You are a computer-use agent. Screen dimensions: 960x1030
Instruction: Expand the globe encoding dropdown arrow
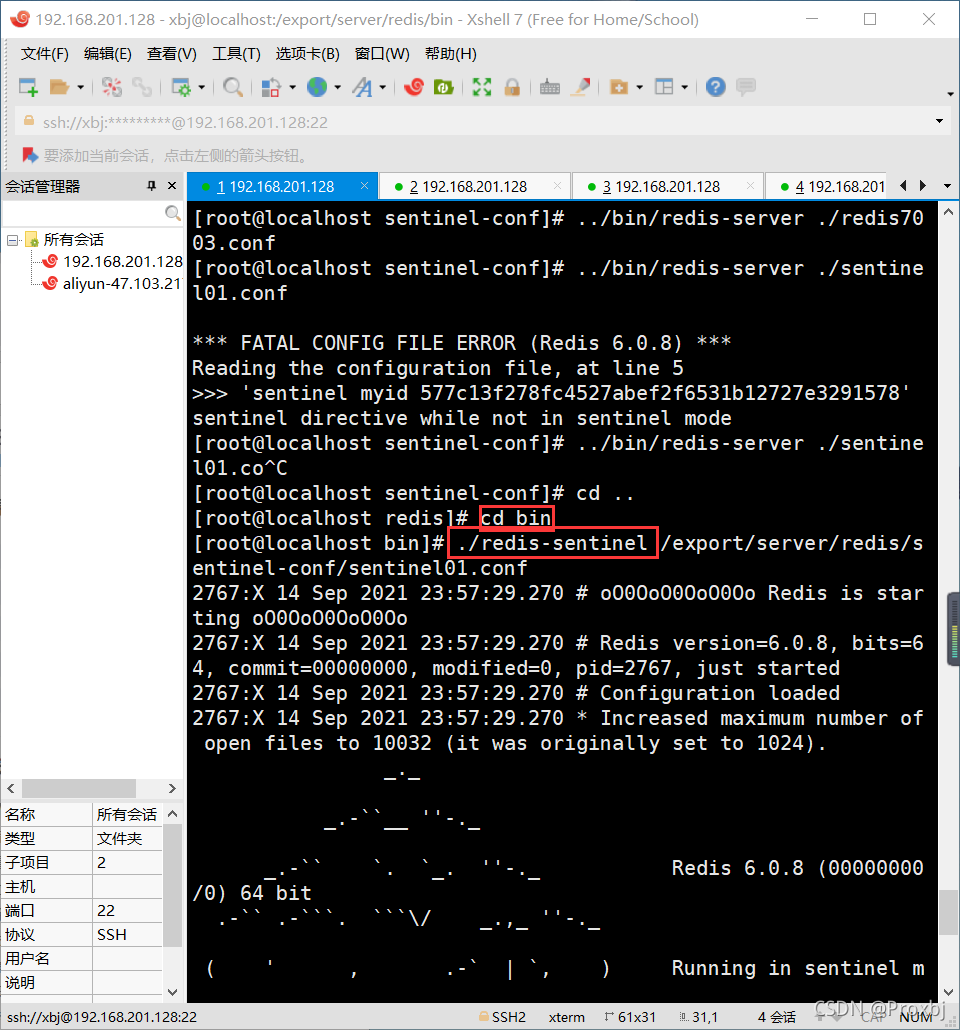337,87
